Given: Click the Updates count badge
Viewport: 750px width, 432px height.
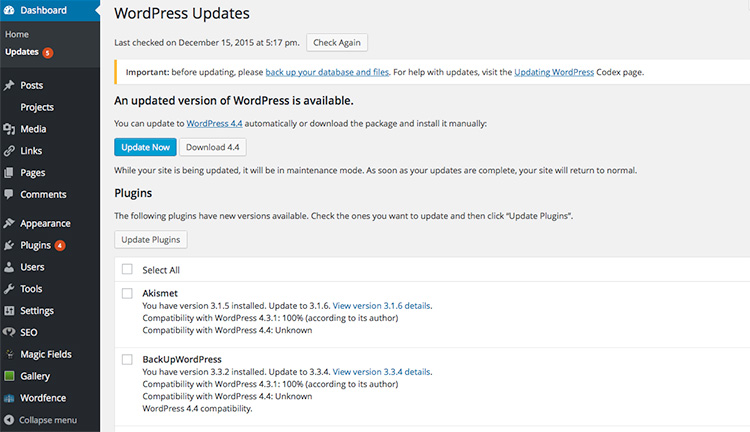Looking at the screenshot, I should click(x=47, y=53).
